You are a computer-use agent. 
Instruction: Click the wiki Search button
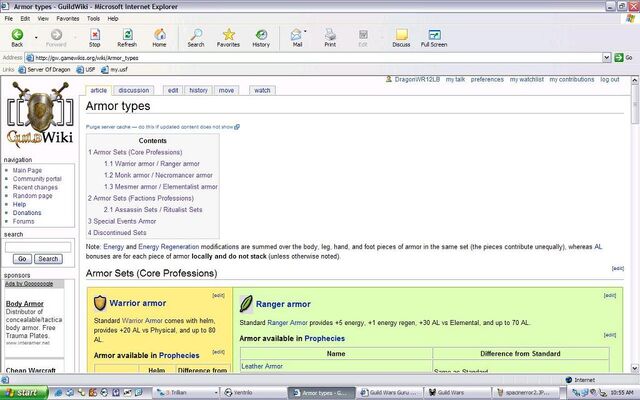[48, 259]
